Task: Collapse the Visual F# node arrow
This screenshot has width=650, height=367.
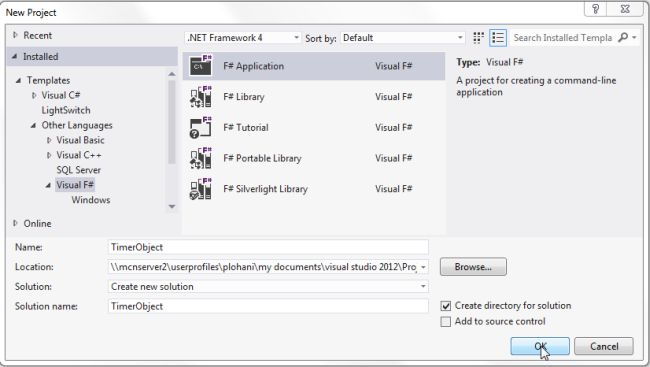Action: pos(48,185)
